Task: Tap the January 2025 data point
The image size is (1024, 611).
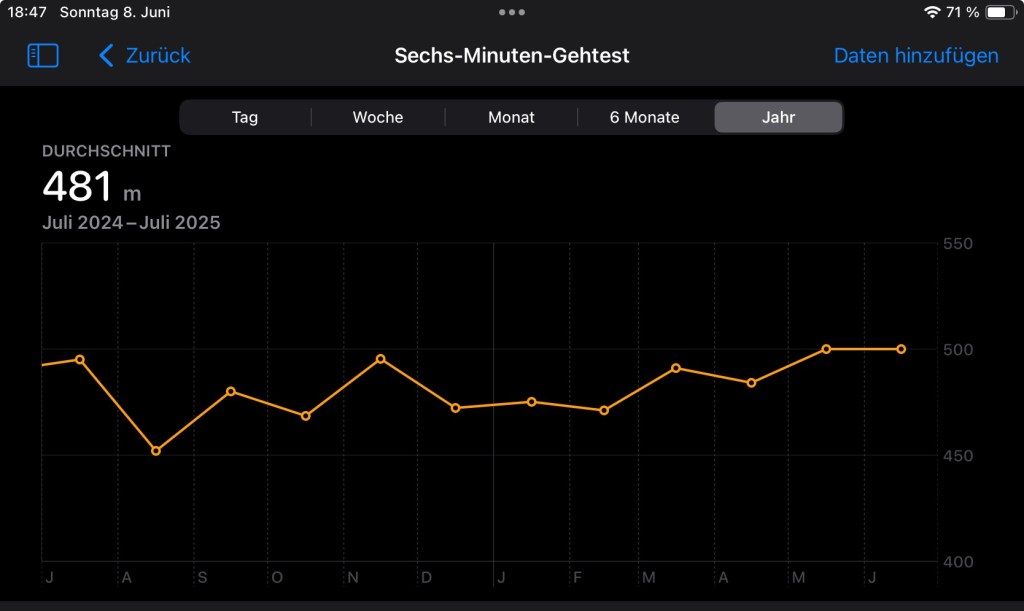Action: (x=532, y=402)
